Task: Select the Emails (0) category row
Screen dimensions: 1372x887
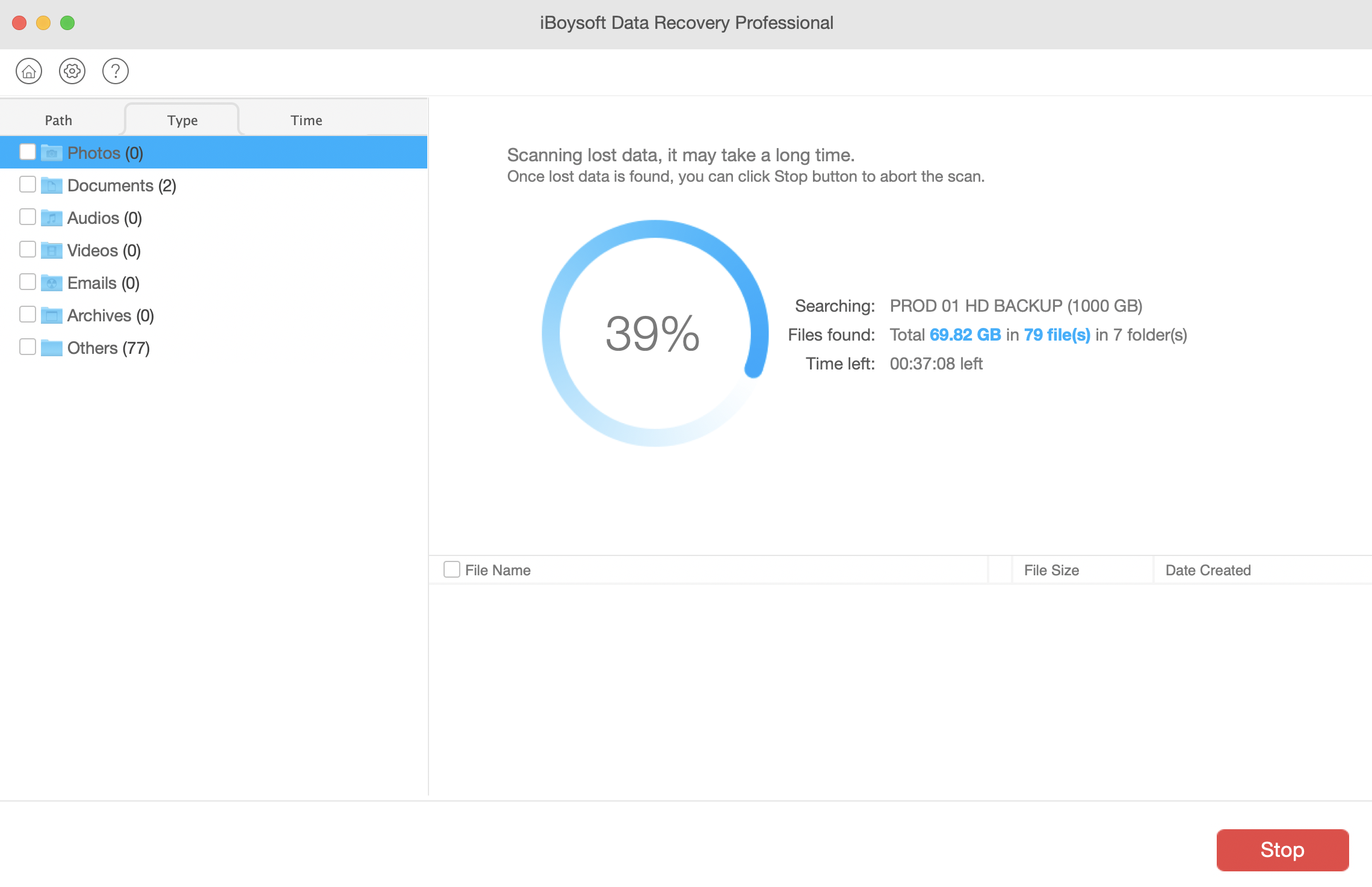Action: [x=214, y=283]
